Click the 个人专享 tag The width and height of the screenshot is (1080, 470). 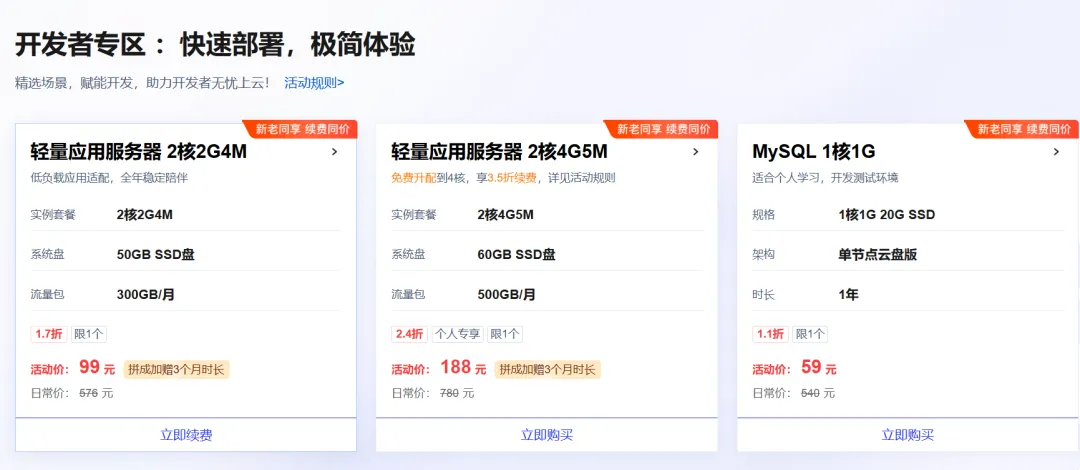point(458,334)
